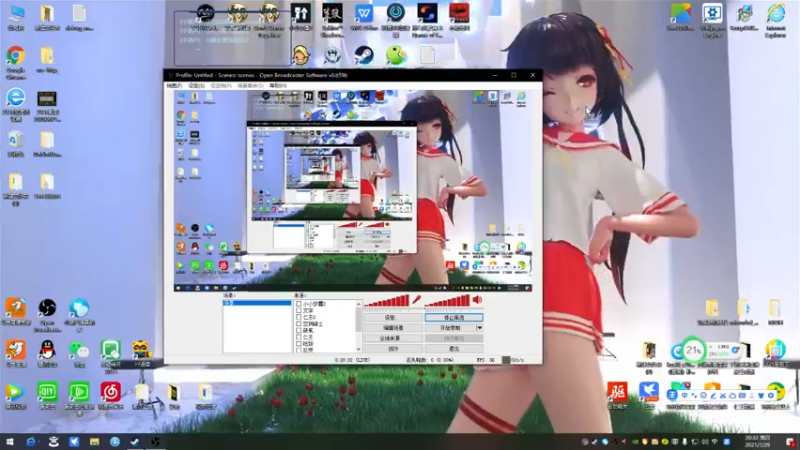Screen dimensions: 800x450
Task: Click the 编辑场景 edit scene button
Action: coord(393,328)
